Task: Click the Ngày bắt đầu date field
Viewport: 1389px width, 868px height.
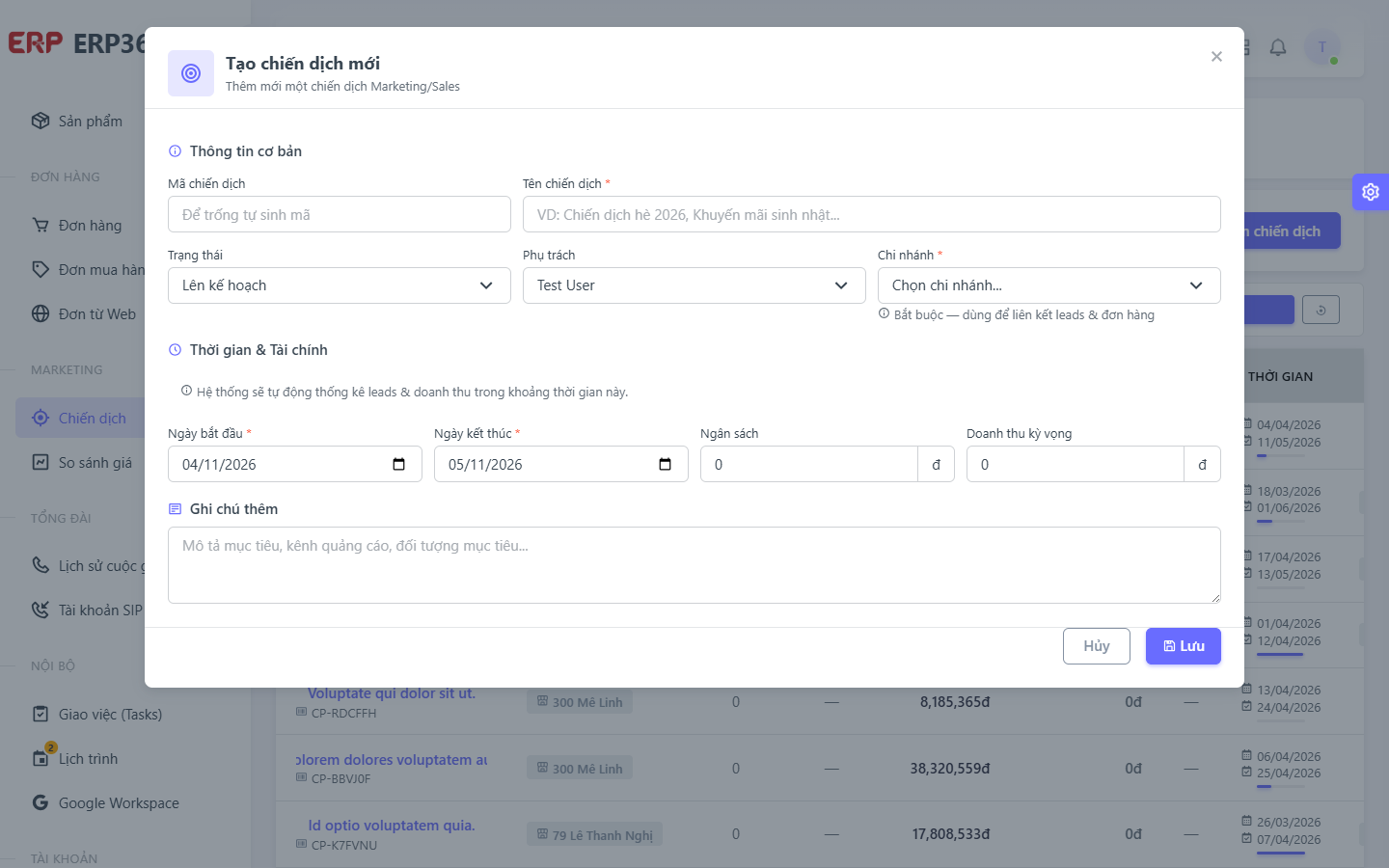Action: pyautogui.click(x=295, y=464)
